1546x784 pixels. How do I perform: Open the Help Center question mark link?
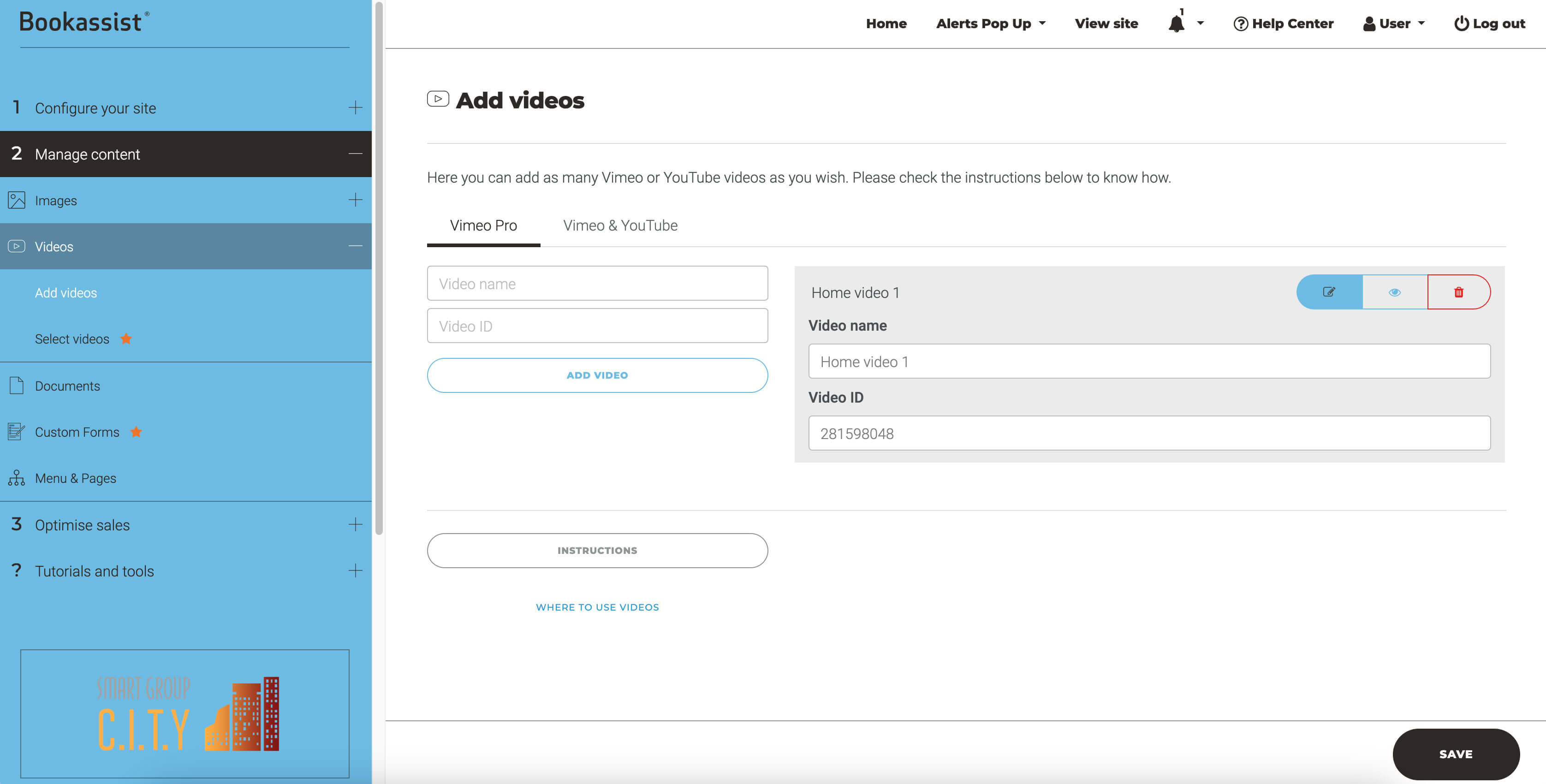(x=1283, y=24)
